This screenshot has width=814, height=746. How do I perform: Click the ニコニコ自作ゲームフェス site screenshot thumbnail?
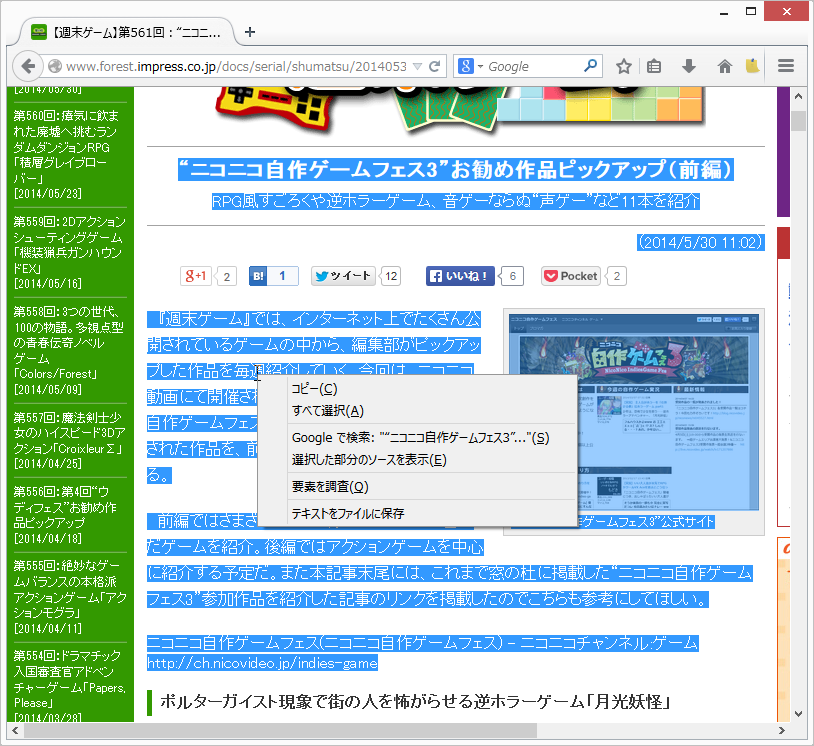634,412
